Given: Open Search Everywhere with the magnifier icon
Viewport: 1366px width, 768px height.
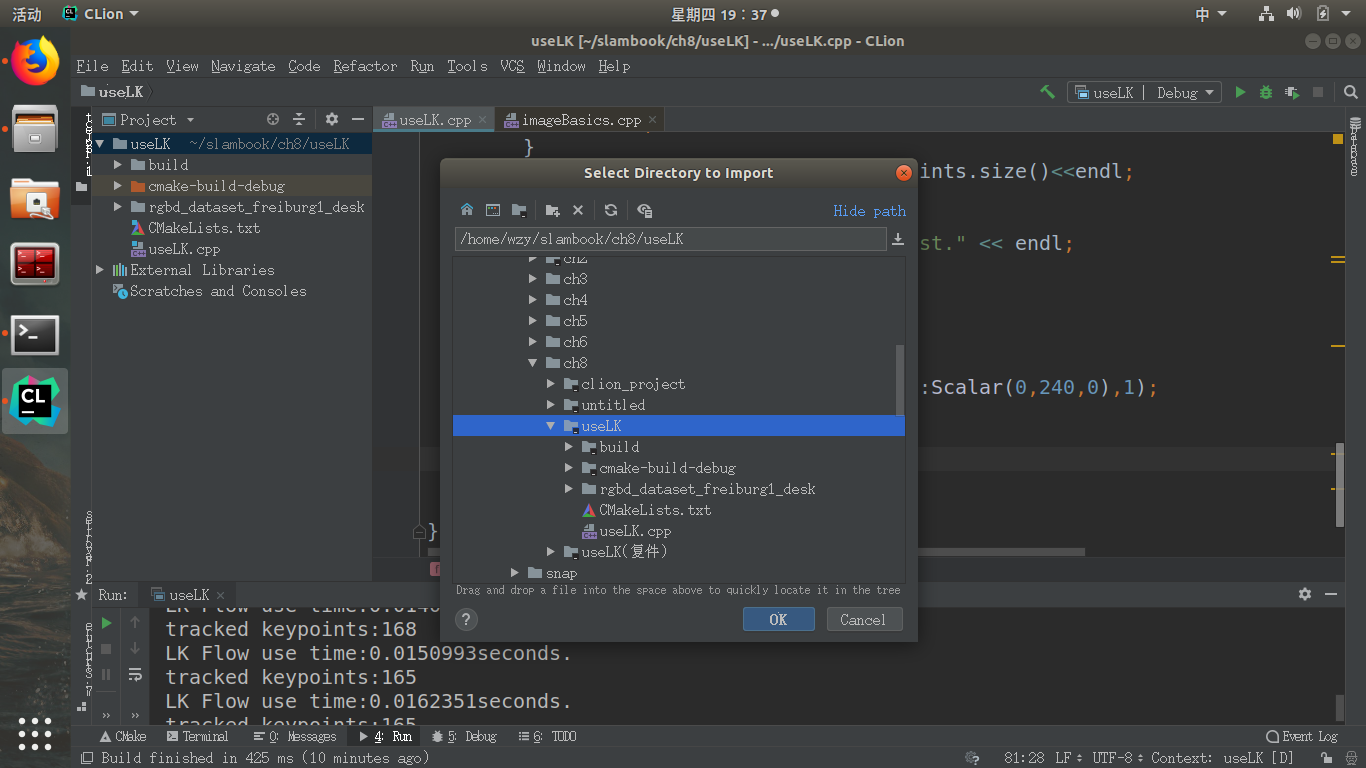Looking at the screenshot, I should point(1350,92).
